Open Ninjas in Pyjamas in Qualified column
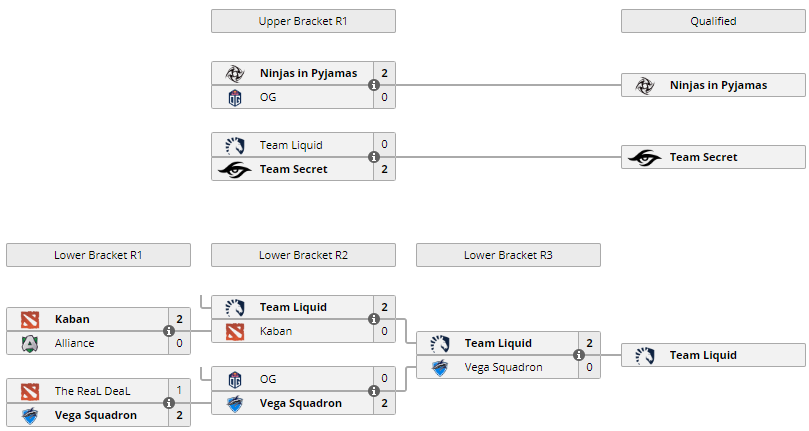The width and height of the screenshot is (809, 431). tap(713, 85)
